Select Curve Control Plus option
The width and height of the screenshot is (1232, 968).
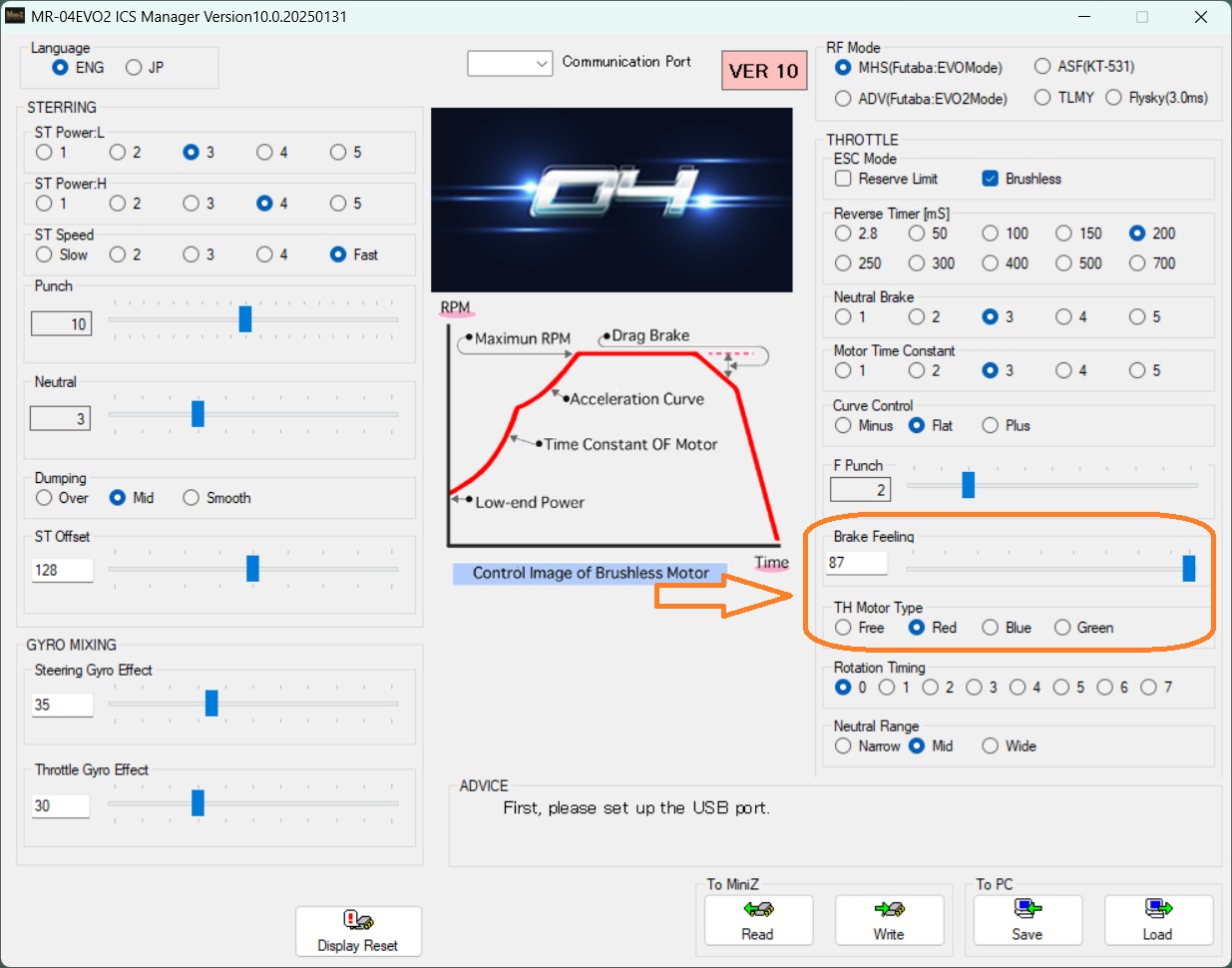pyautogui.click(x=991, y=426)
